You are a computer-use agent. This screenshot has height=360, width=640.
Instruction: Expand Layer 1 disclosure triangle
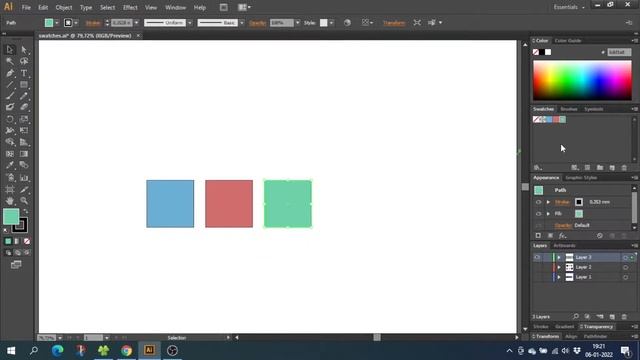(x=559, y=277)
